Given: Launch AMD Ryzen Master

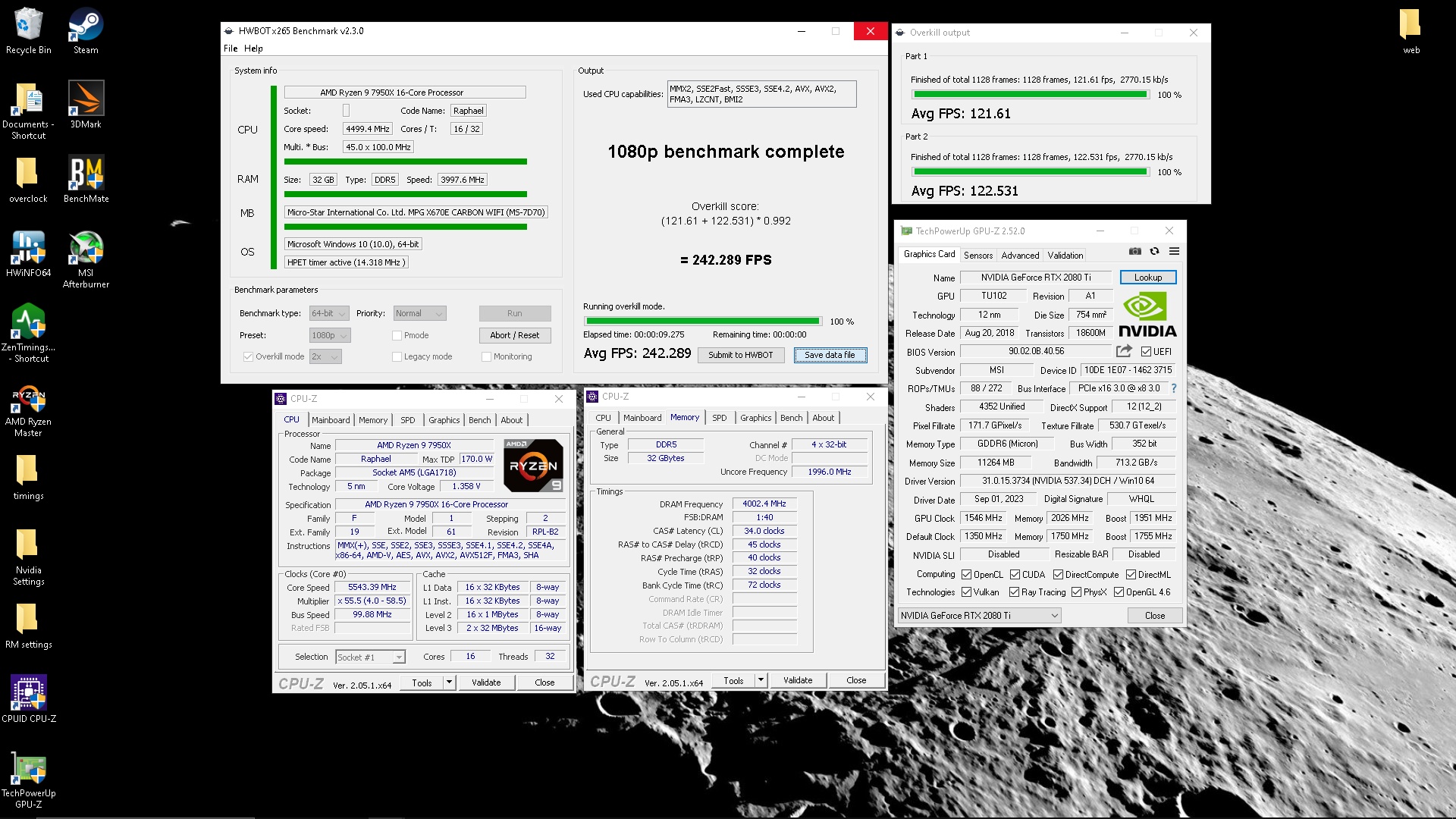Looking at the screenshot, I should (x=28, y=409).
